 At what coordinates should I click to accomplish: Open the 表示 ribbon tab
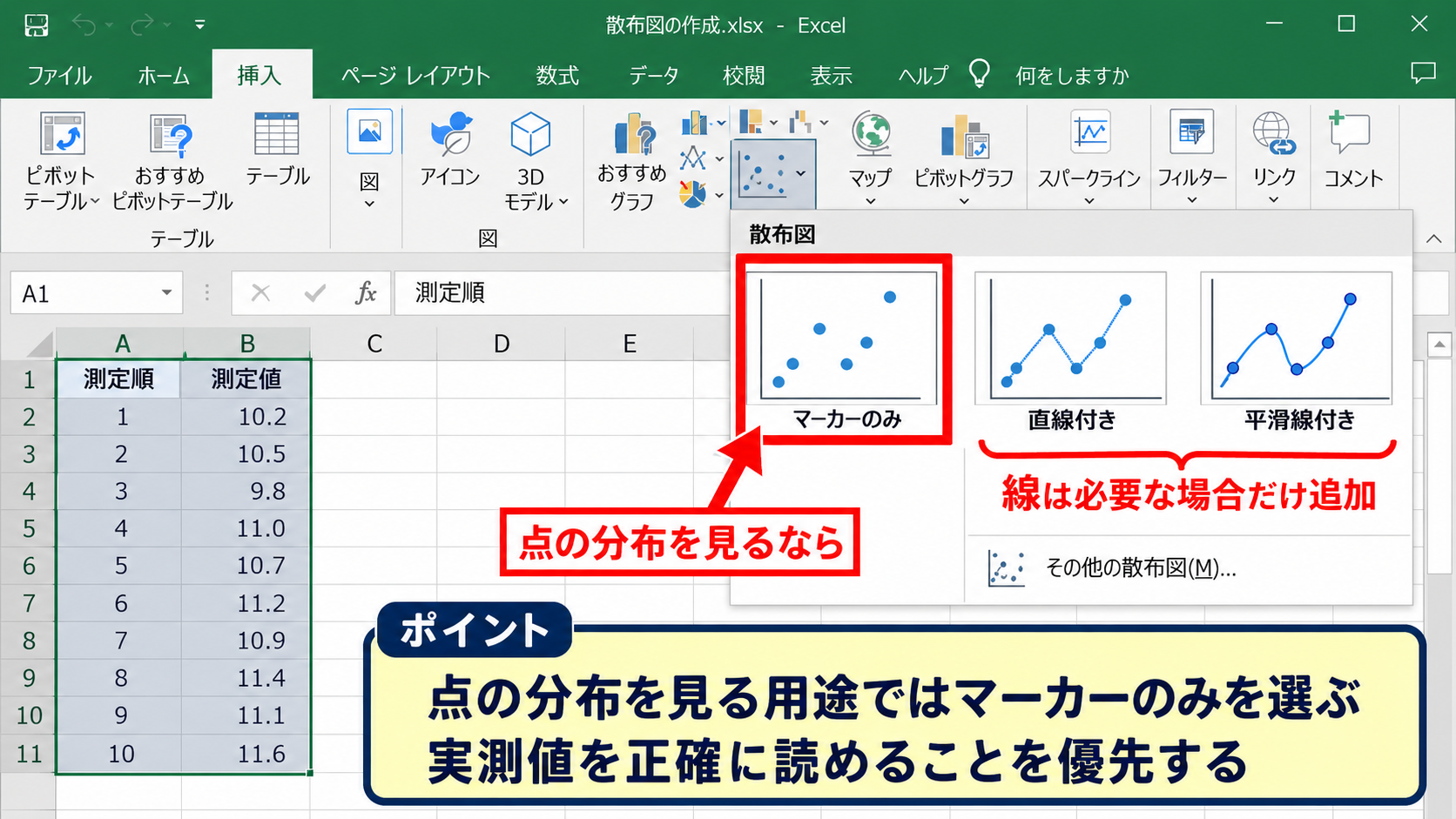[x=831, y=76]
